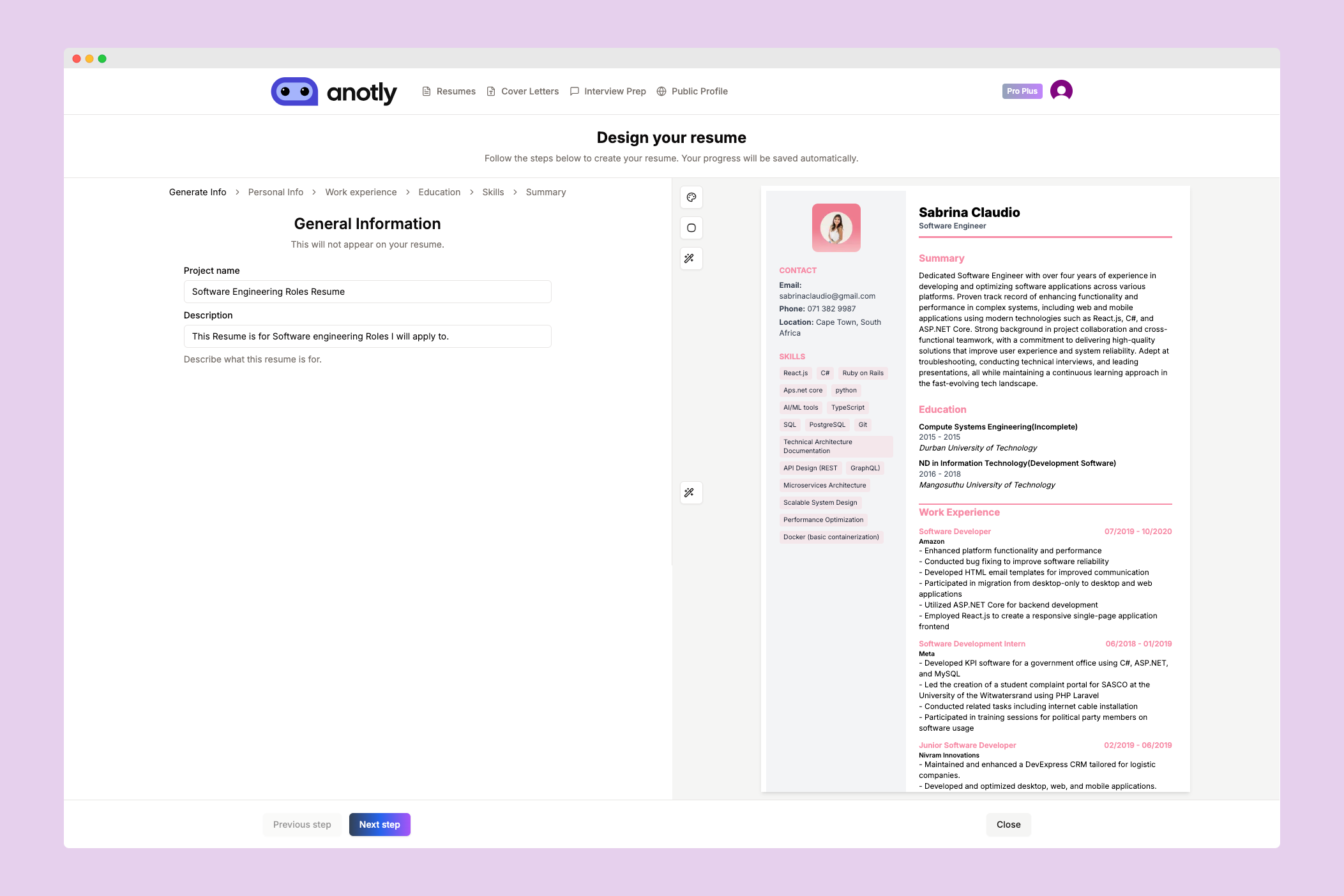Click the Interview Prep chat icon

point(575,91)
